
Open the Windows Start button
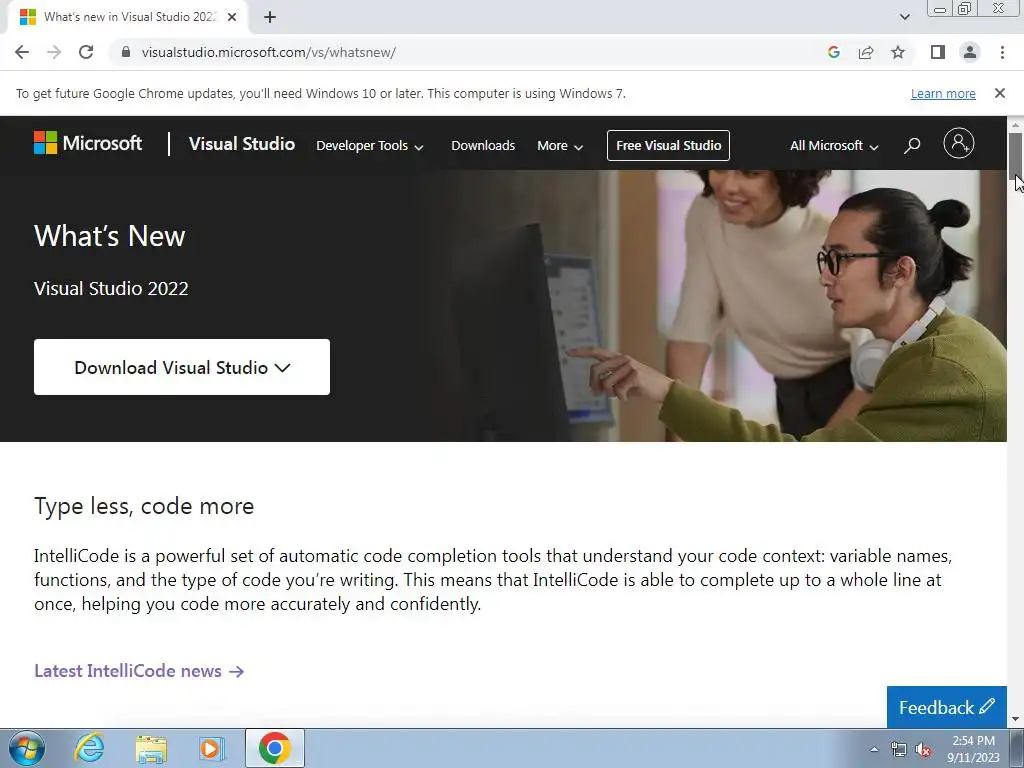[x=27, y=748]
